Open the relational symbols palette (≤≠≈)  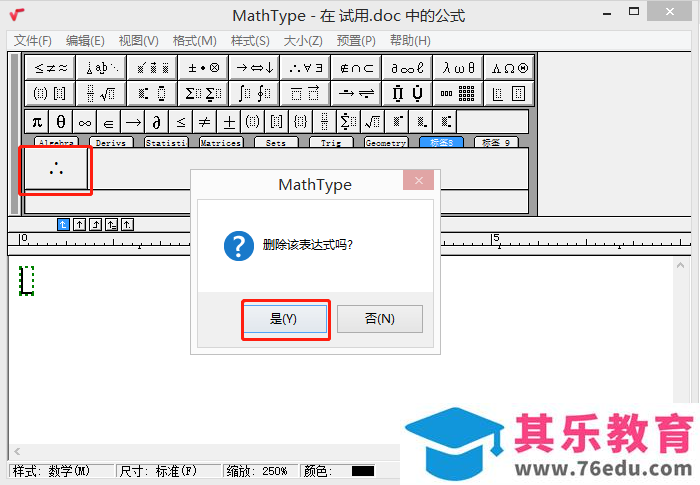[x=50, y=68]
